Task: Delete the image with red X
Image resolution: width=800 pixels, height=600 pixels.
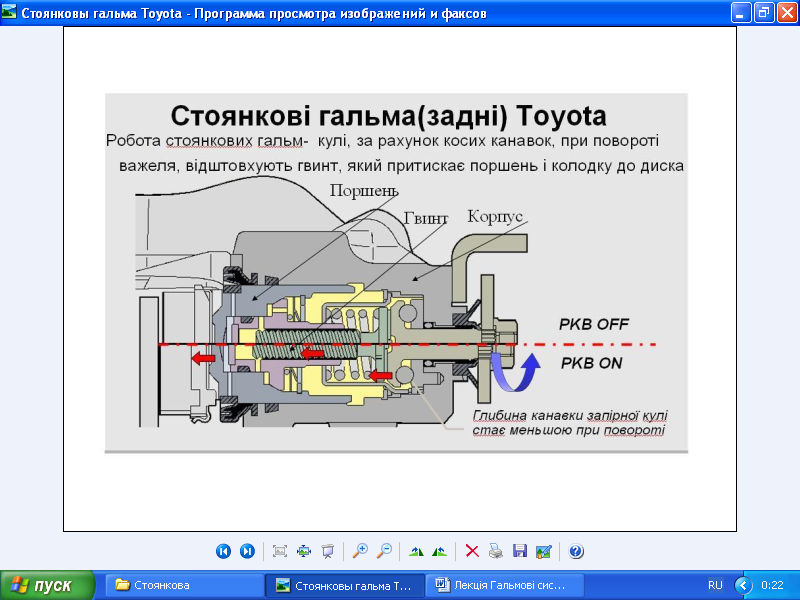Action: click(472, 551)
